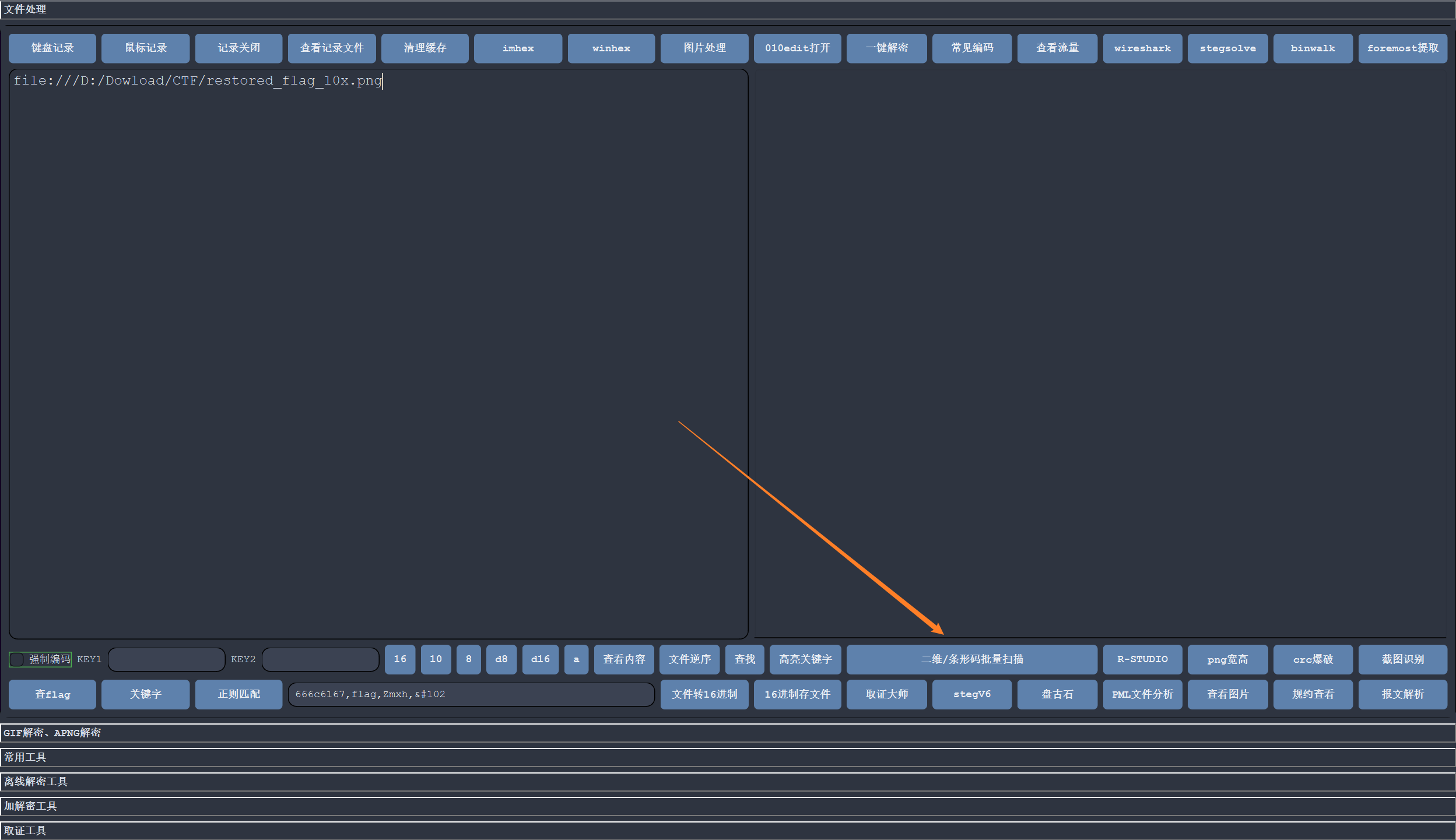Click the 二维/条形码批量扫描 button
This screenshot has height=840, width=1456.
click(972, 659)
